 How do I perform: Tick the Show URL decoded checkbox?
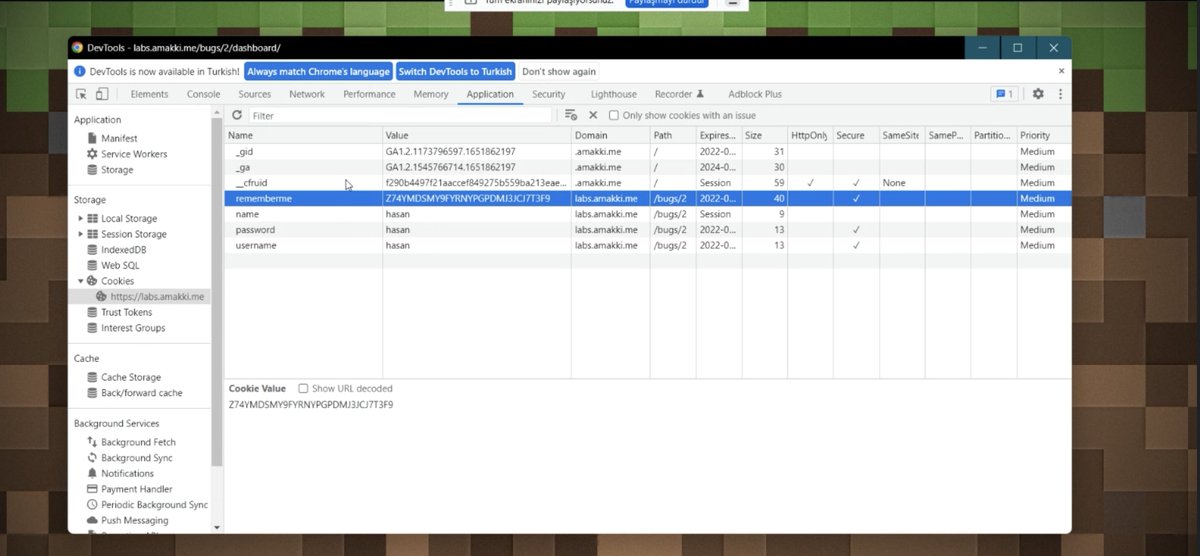(x=303, y=388)
